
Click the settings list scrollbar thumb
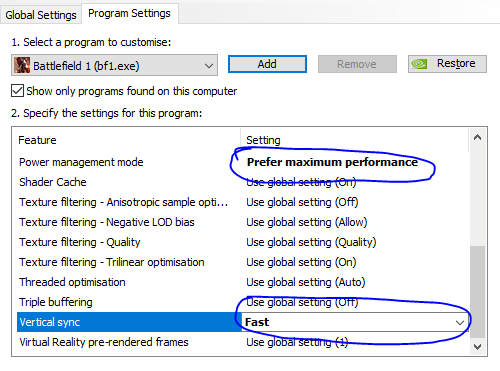pyautogui.click(x=477, y=292)
